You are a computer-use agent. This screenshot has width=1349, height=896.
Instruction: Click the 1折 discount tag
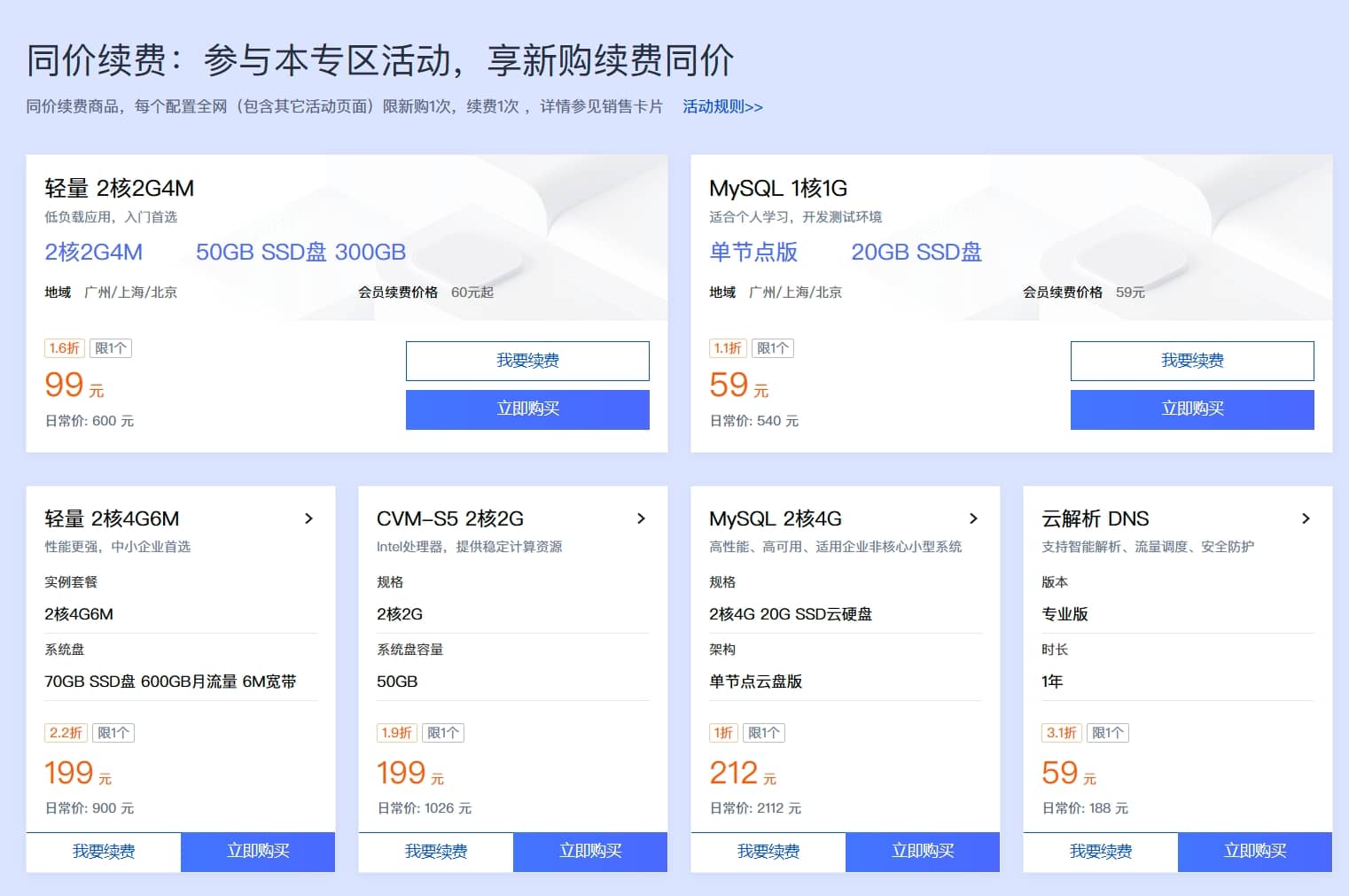723,733
